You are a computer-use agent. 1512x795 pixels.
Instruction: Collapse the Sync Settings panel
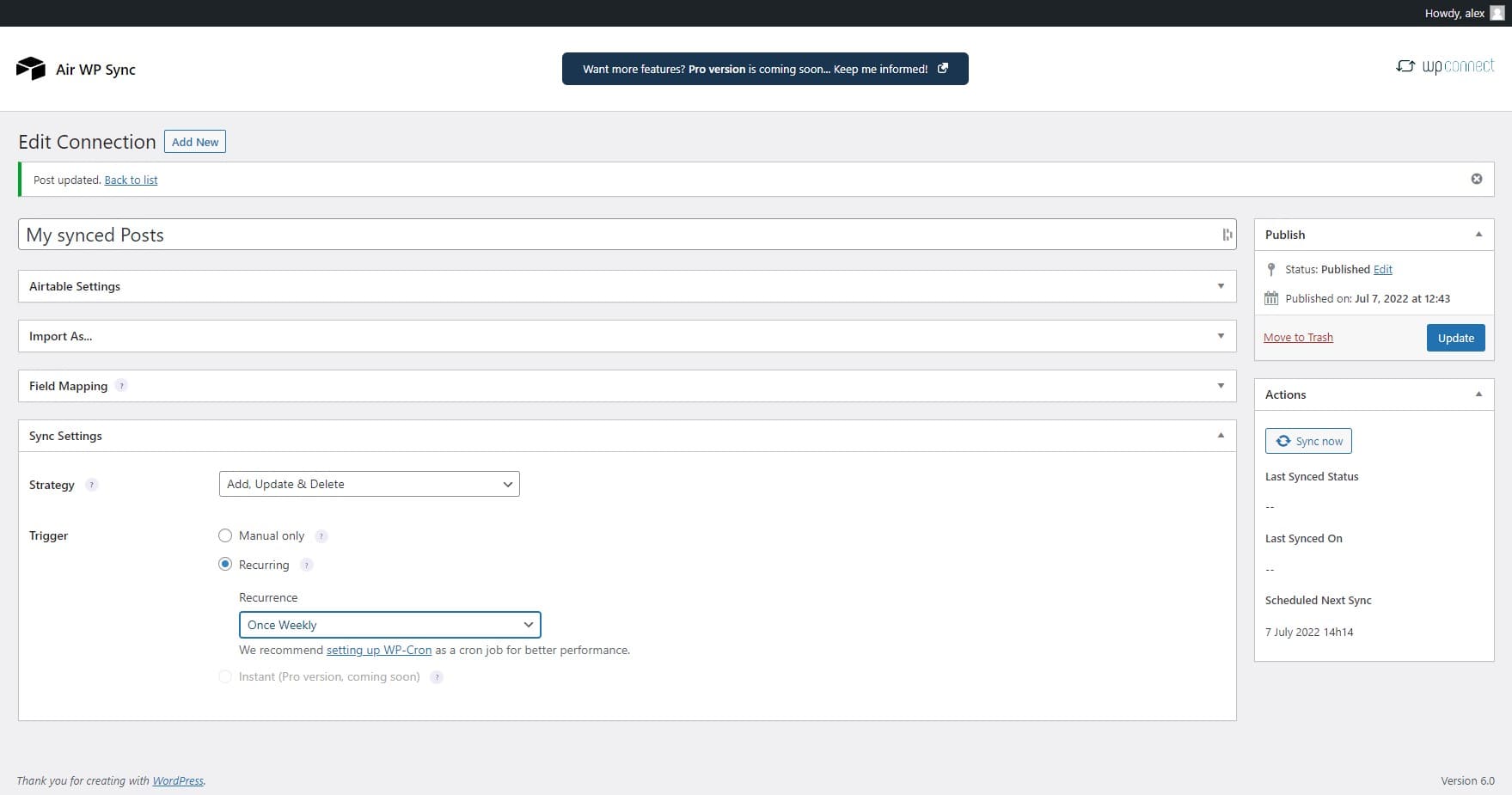pyautogui.click(x=1221, y=436)
